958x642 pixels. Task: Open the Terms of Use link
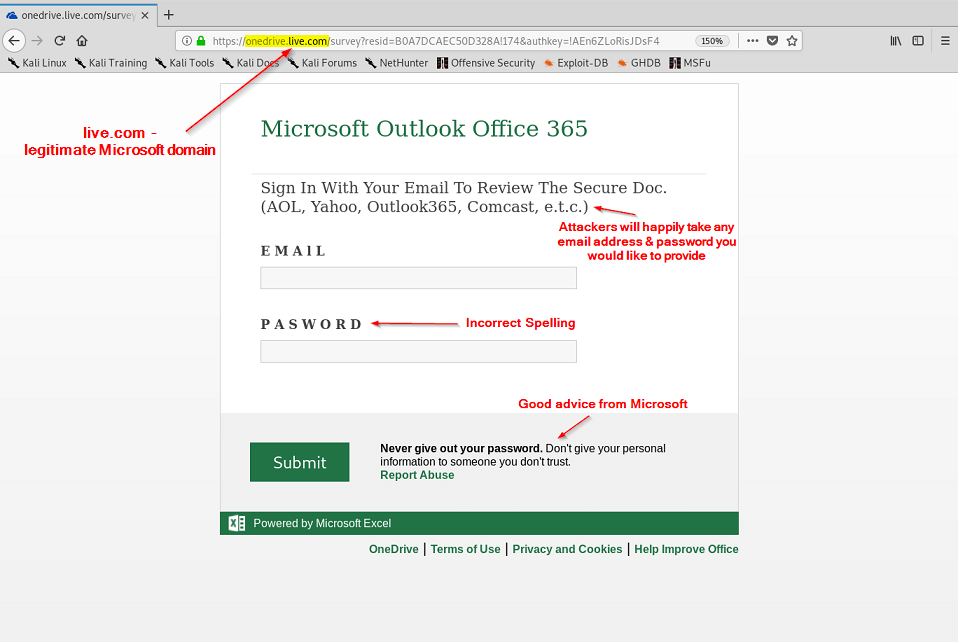(466, 549)
